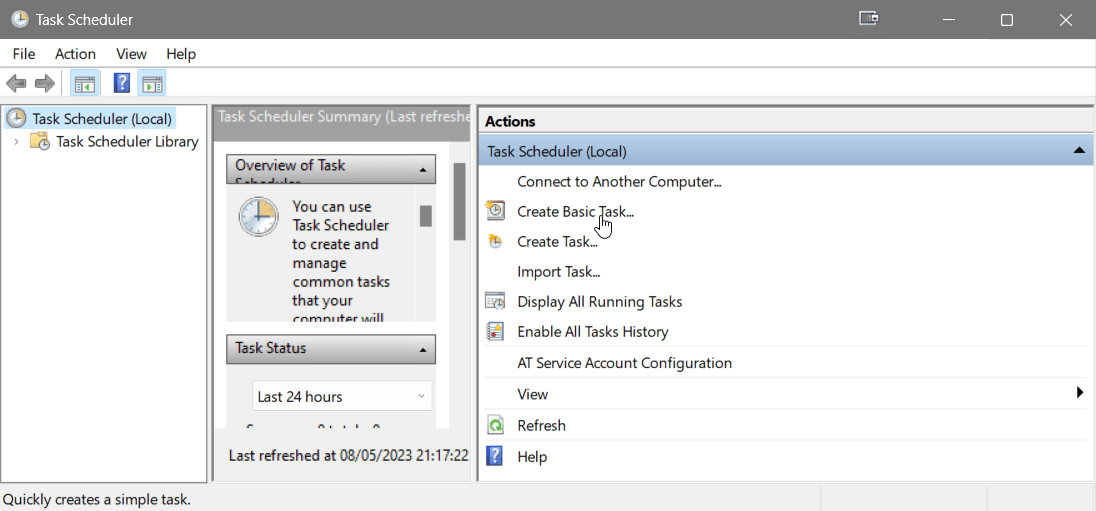Minimize the Task Scheduler window
1096x511 pixels.
tap(947, 20)
